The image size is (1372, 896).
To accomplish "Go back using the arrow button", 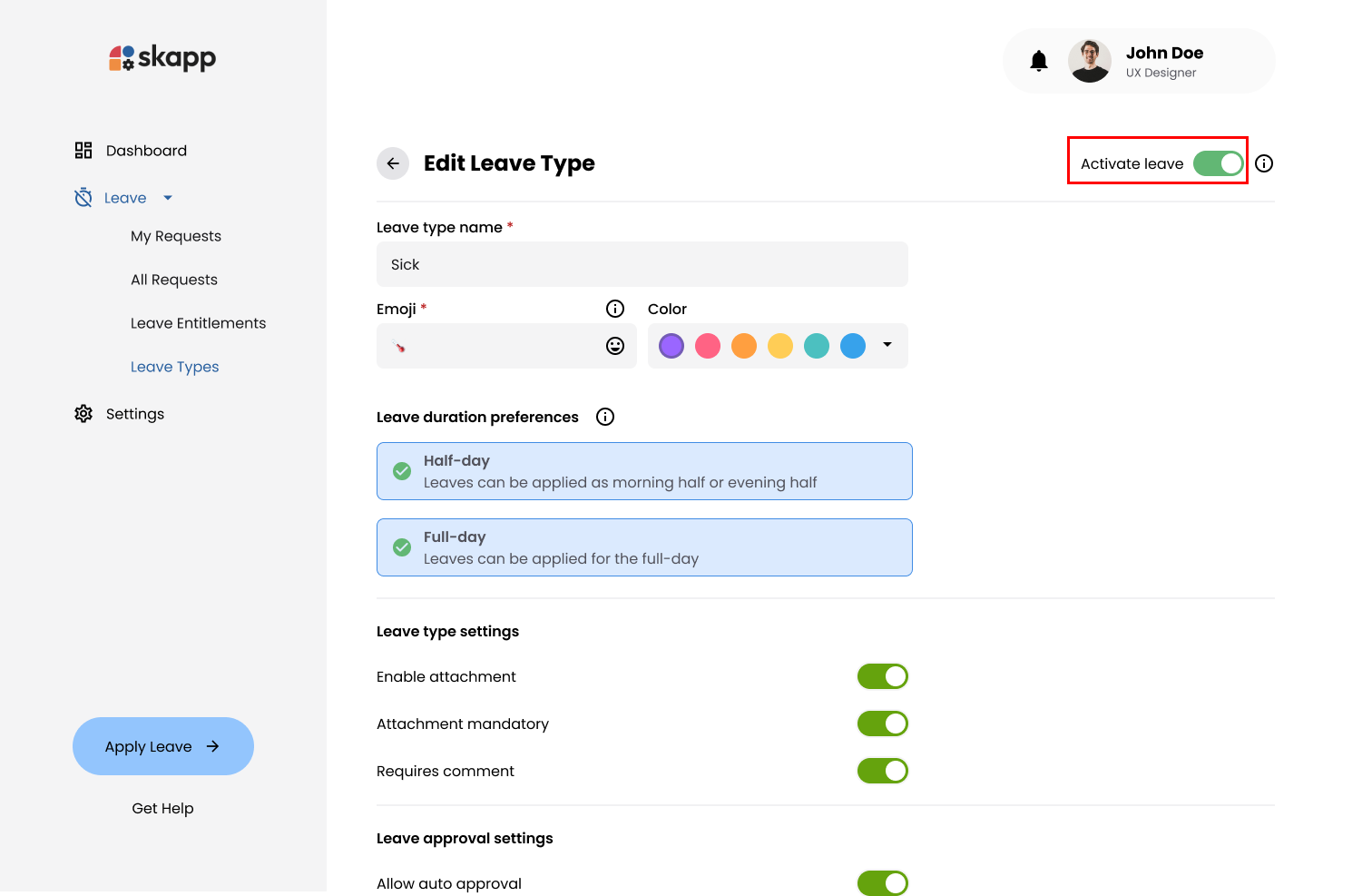I will coord(393,163).
